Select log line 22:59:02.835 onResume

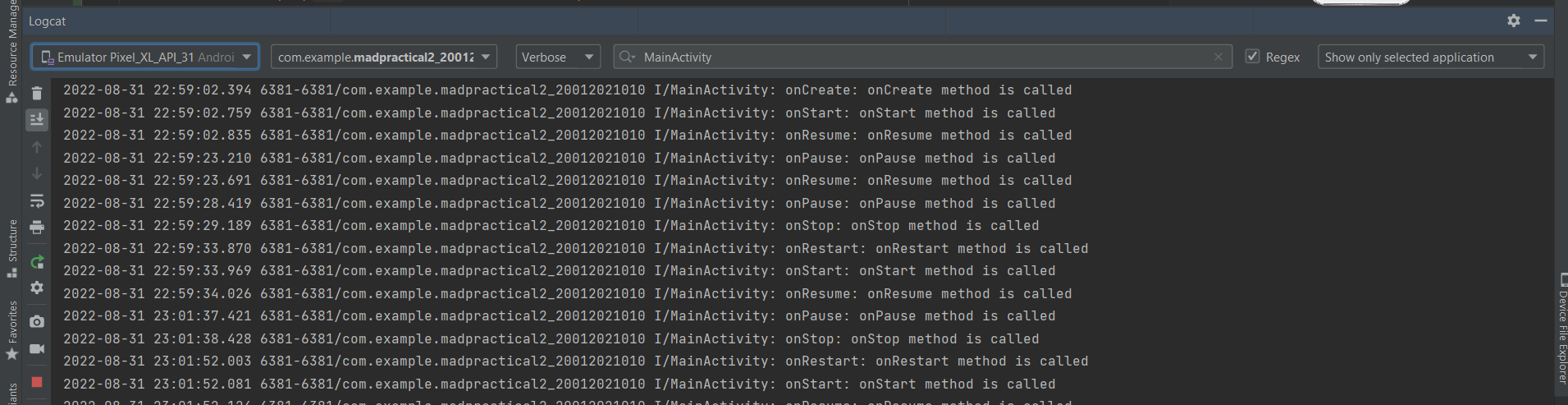(568, 136)
